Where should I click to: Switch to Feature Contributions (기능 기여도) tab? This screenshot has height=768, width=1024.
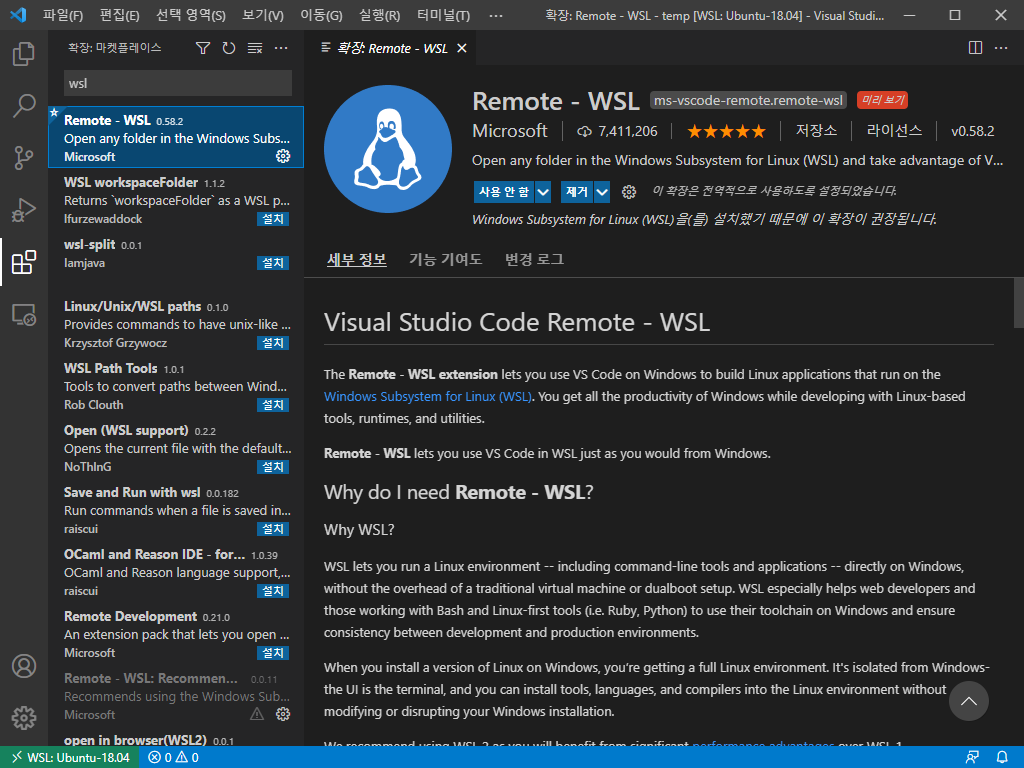[445, 259]
